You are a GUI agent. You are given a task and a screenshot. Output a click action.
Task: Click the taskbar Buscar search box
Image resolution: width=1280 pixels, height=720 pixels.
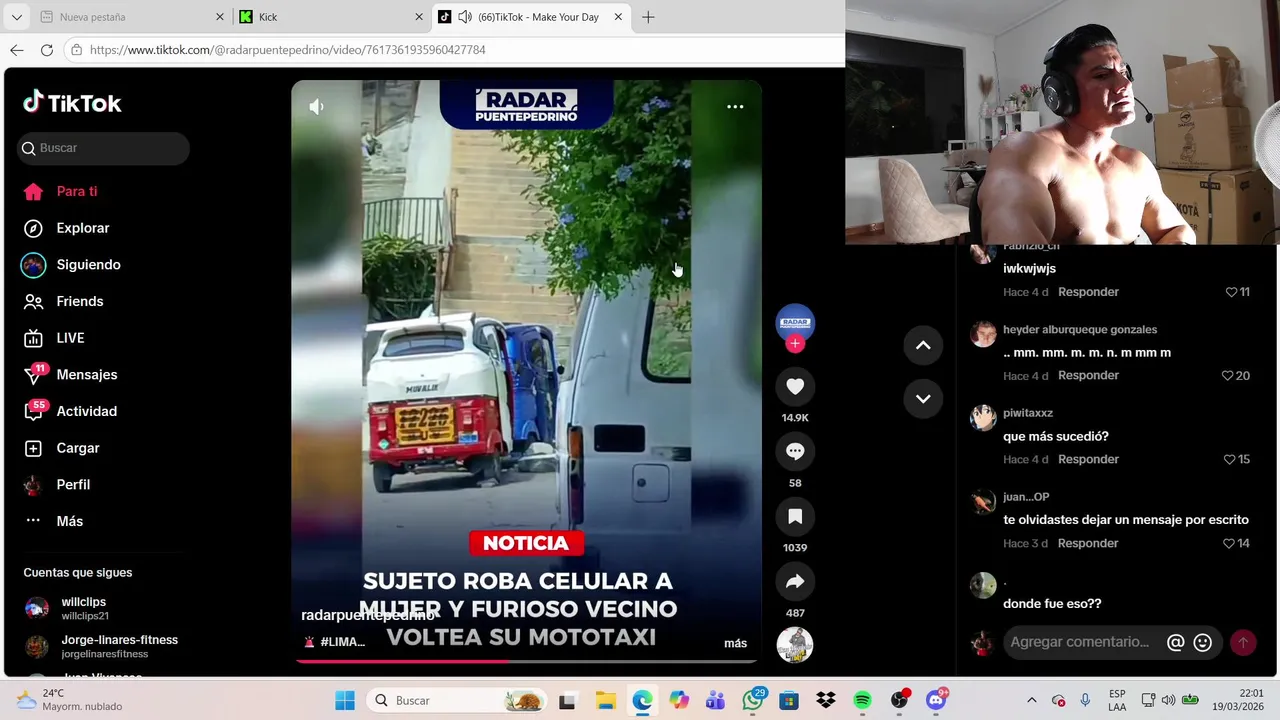458,701
